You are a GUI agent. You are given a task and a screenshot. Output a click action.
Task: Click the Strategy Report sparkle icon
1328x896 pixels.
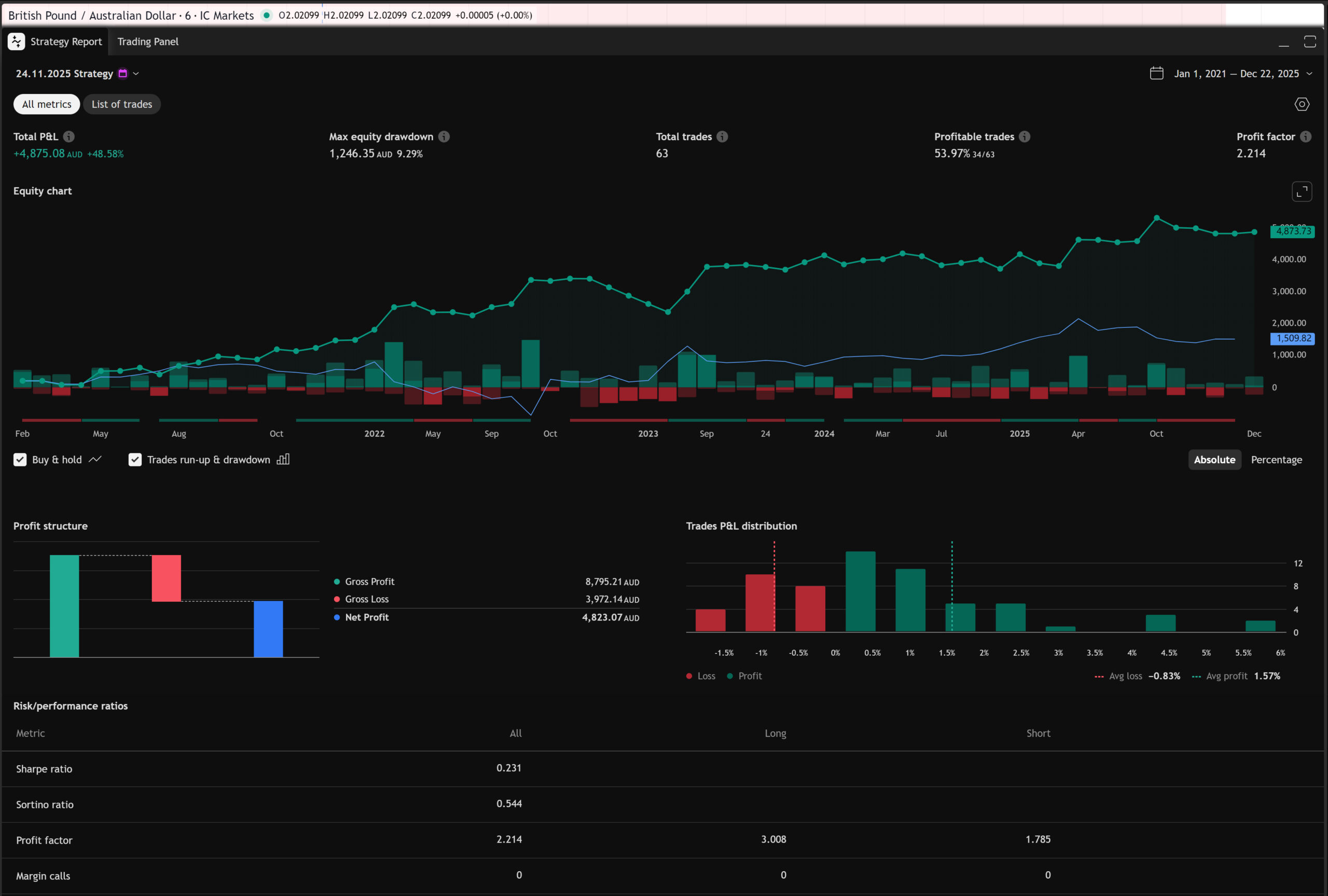pyautogui.click(x=16, y=42)
